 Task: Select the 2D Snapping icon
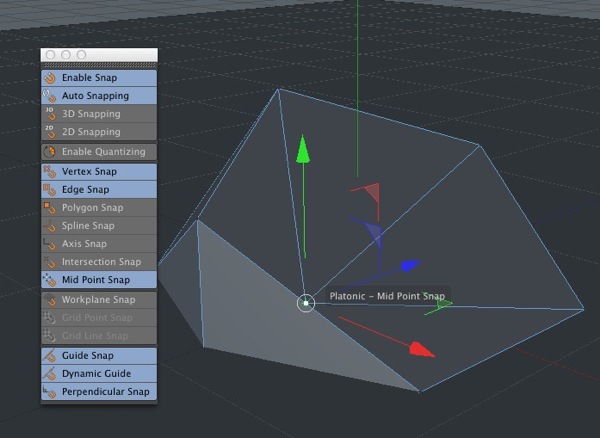pos(50,132)
